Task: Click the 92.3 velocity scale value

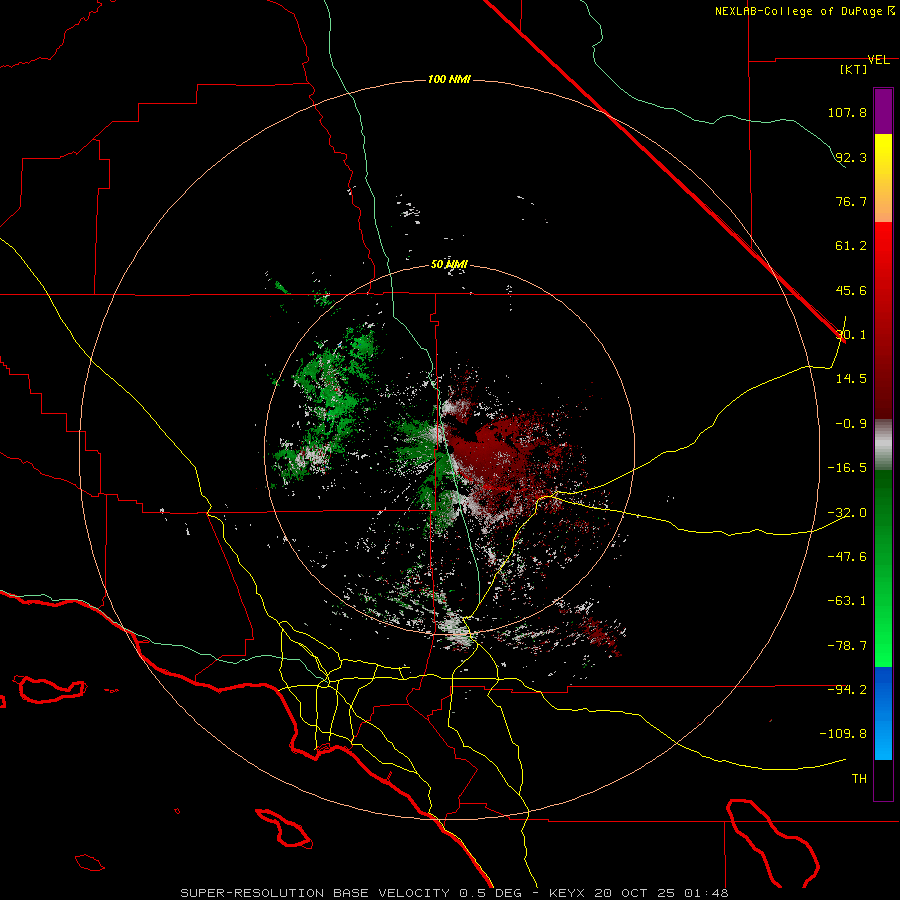Action: point(851,157)
